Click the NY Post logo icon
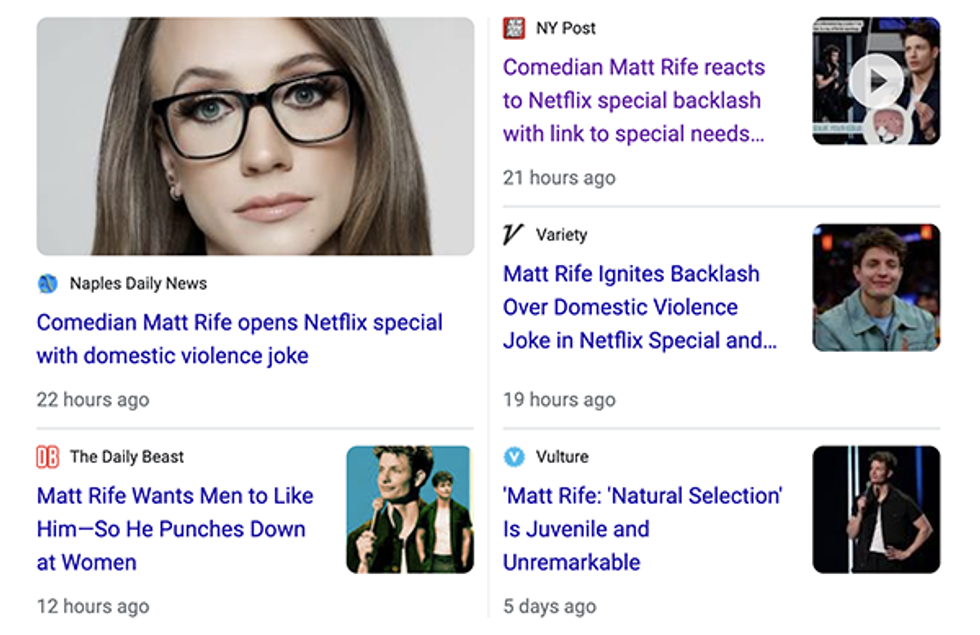Image resolution: width=980 pixels, height=635 pixels. pyautogui.click(x=514, y=28)
